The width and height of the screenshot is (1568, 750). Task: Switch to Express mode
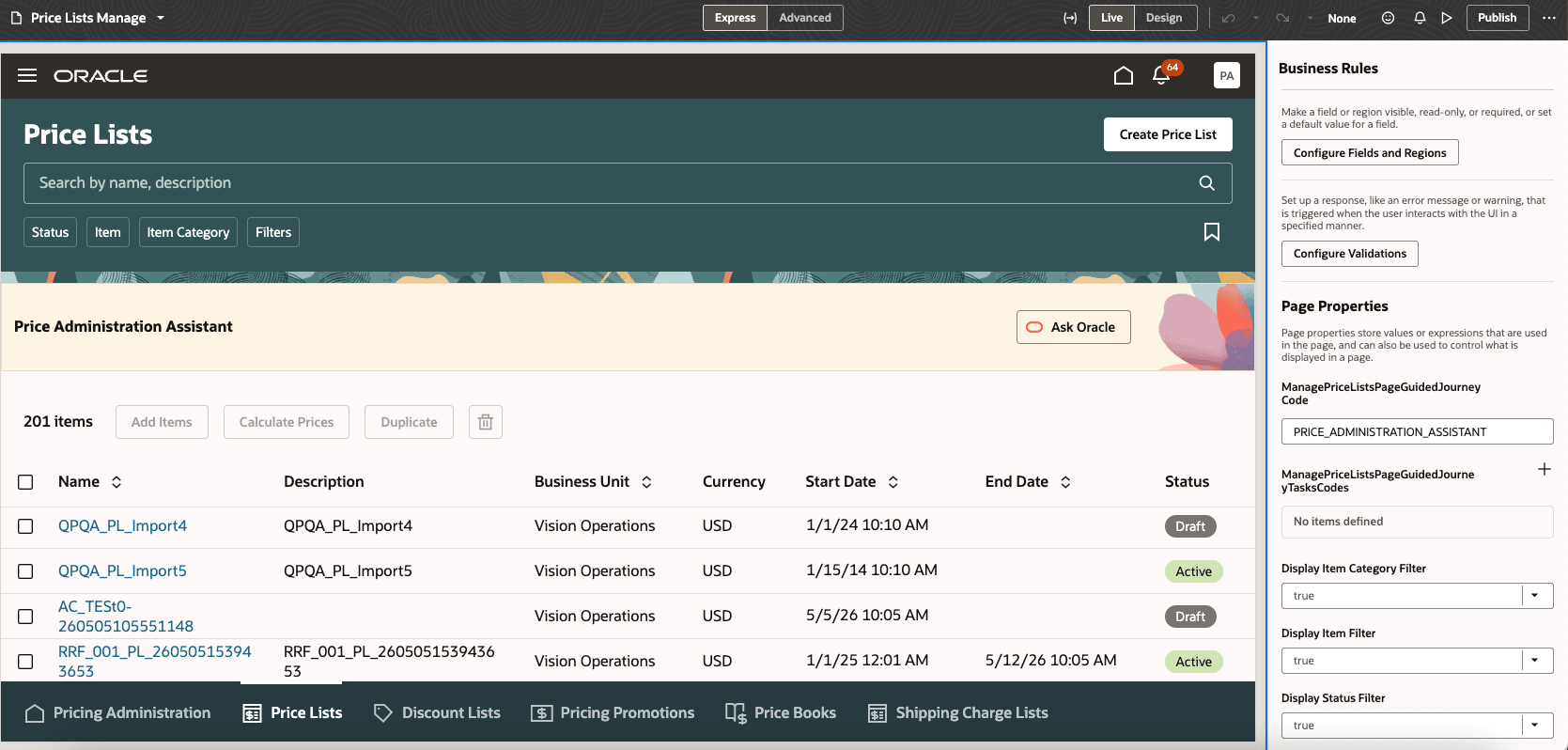tap(735, 18)
